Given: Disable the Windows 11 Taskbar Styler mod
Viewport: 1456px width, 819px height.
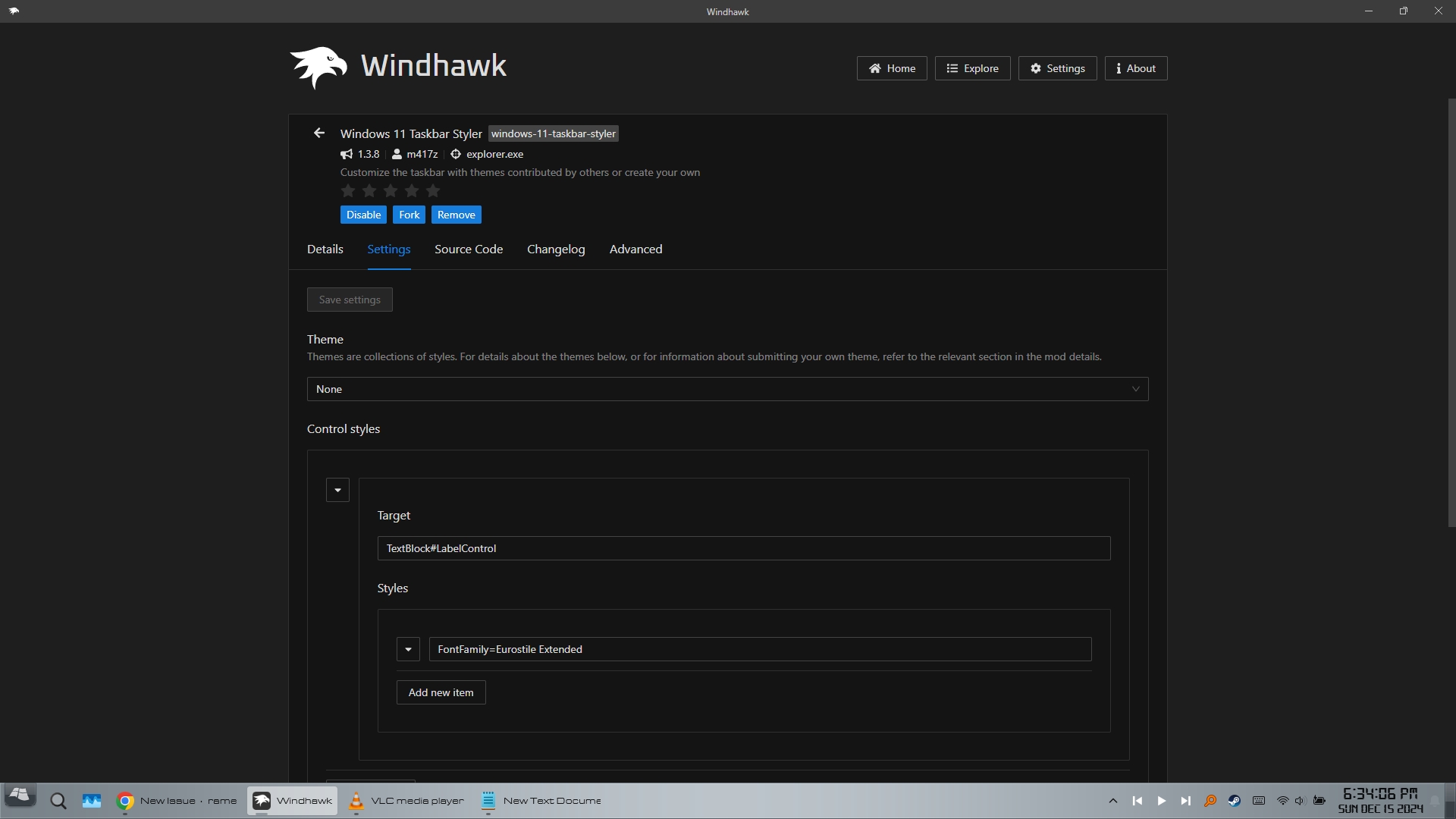Looking at the screenshot, I should 363,215.
